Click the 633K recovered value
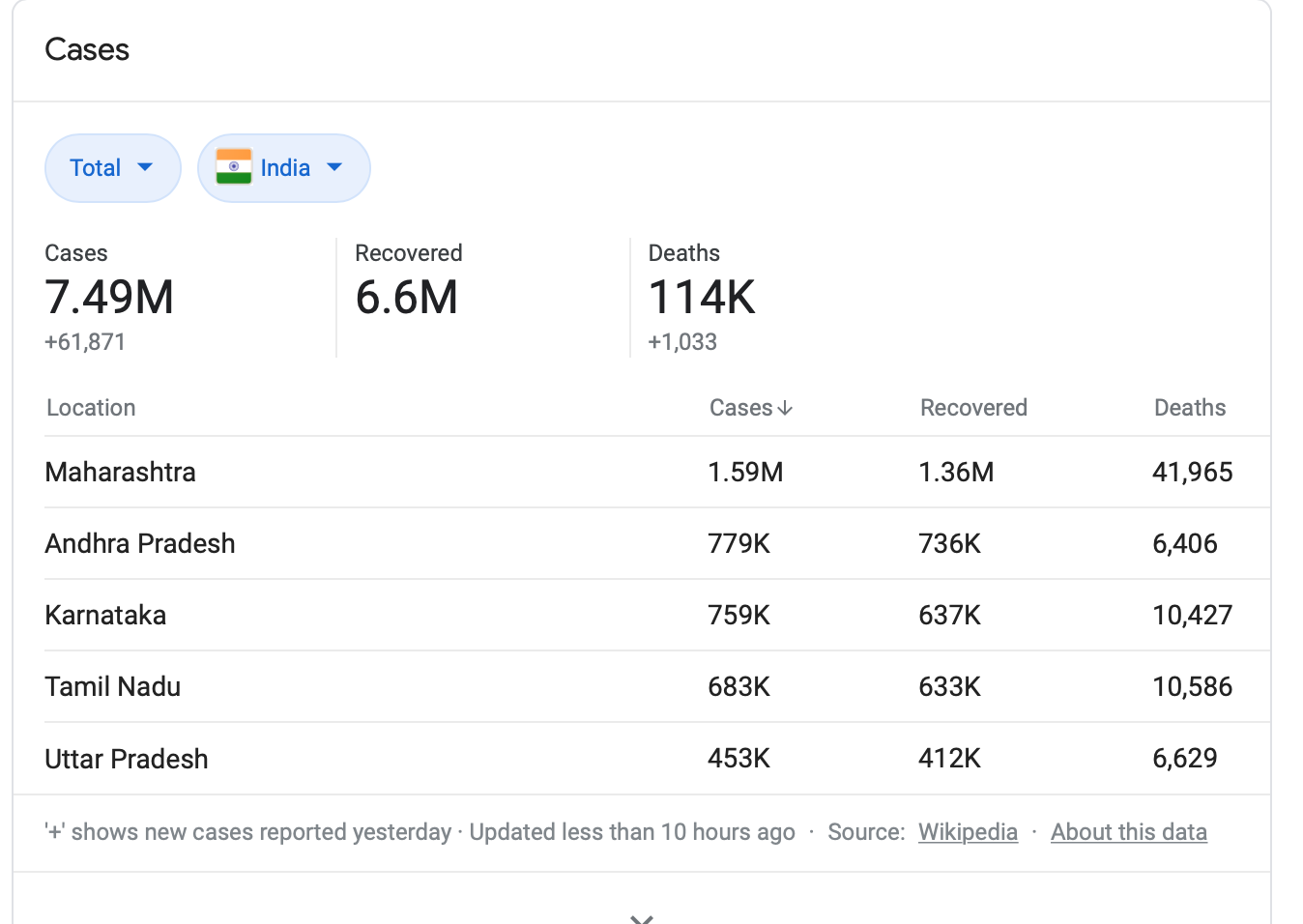The image size is (1303, 924). pyautogui.click(x=950, y=687)
